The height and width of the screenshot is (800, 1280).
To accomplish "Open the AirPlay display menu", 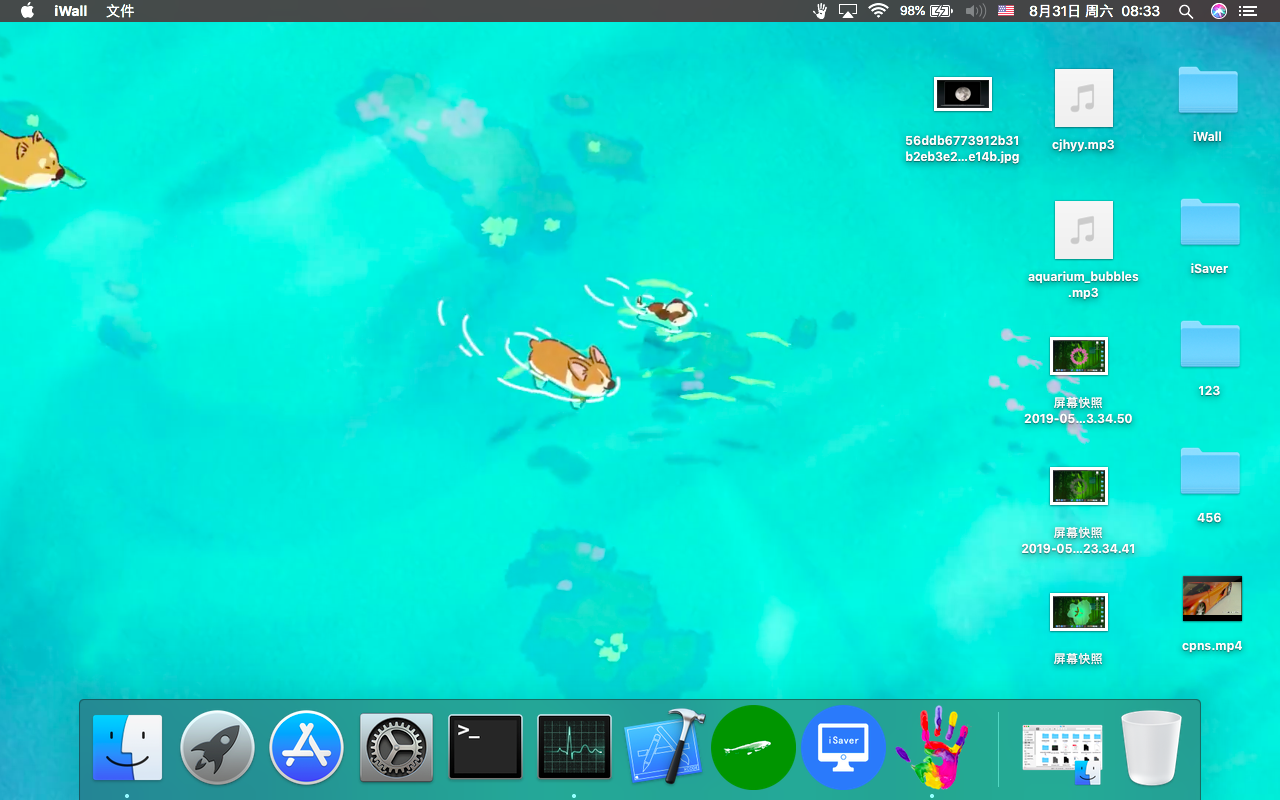I will point(848,11).
